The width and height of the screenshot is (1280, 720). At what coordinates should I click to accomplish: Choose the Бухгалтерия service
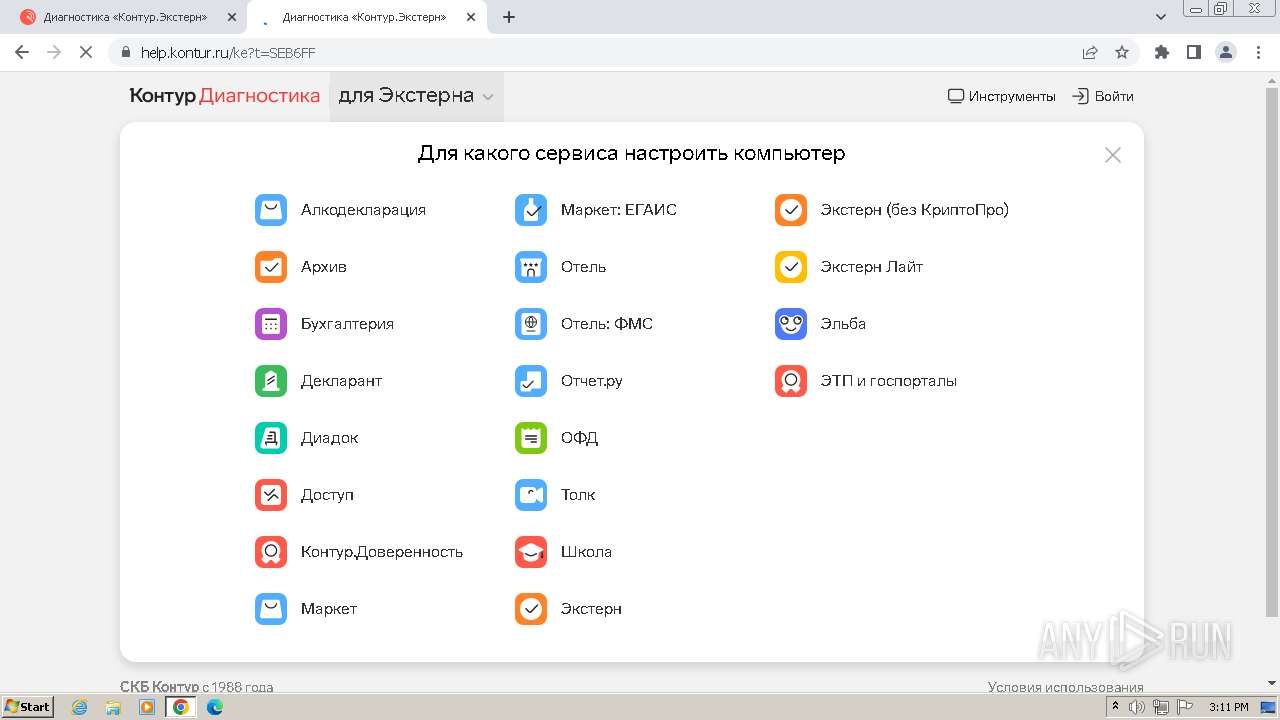click(347, 324)
